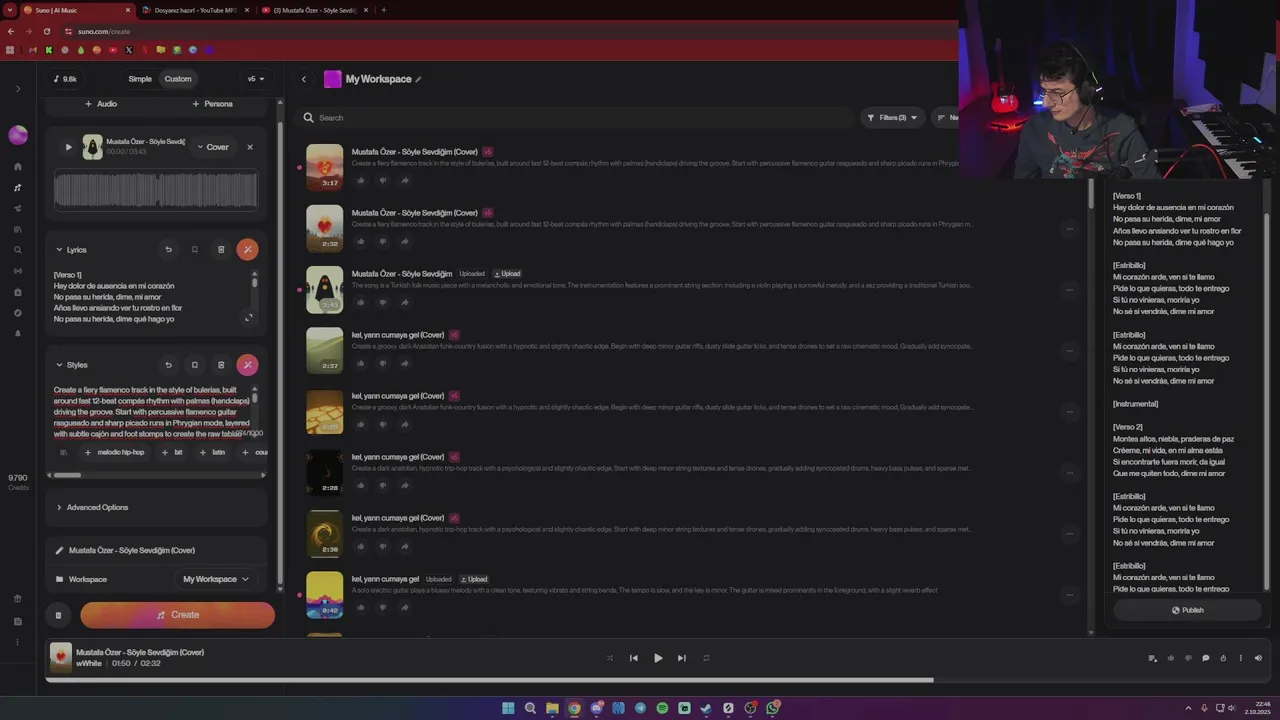
Task: Open the Search icon in left sidebar
Action: pyautogui.click(x=18, y=250)
